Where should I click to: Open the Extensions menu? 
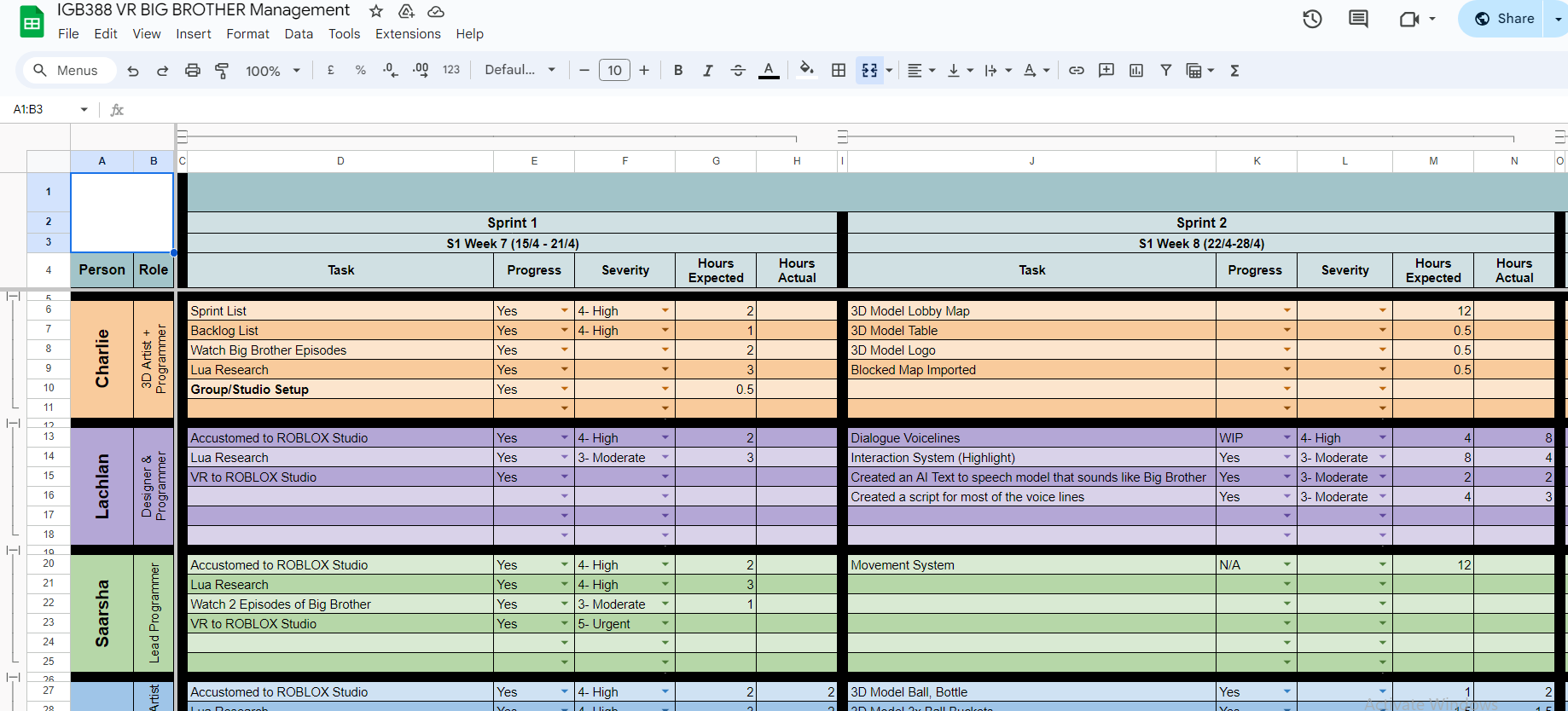pyautogui.click(x=408, y=34)
